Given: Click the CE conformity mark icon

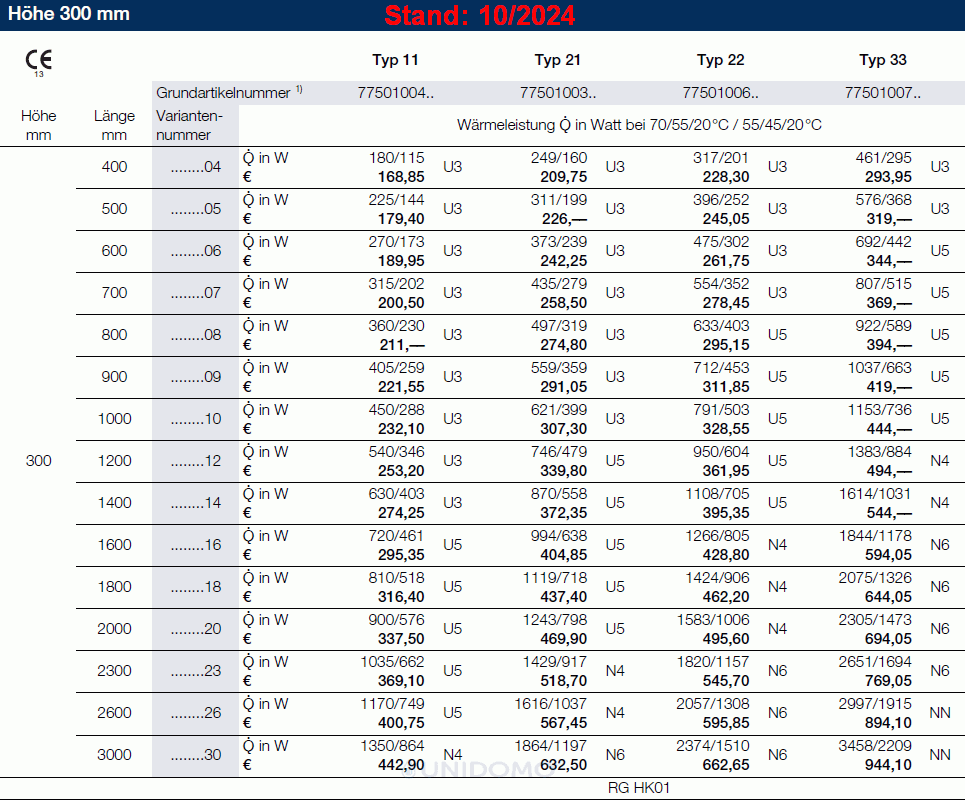Looking at the screenshot, I should tap(35, 62).
